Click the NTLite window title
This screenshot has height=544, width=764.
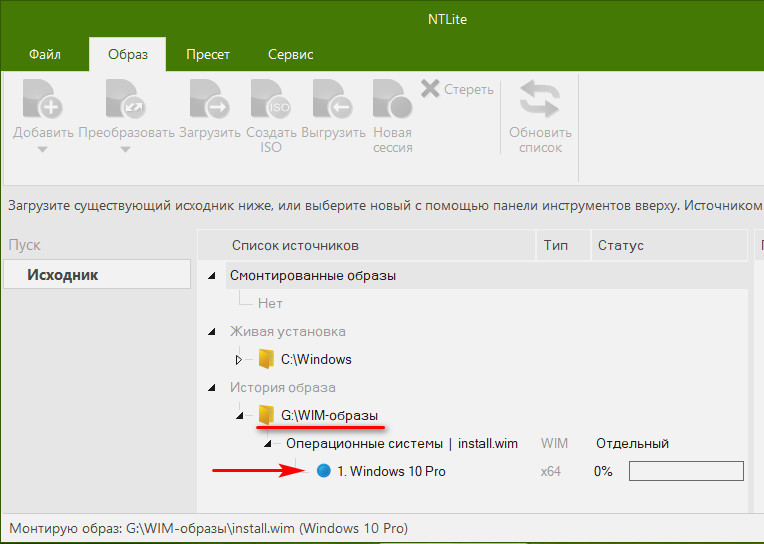[x=447, y=19]
